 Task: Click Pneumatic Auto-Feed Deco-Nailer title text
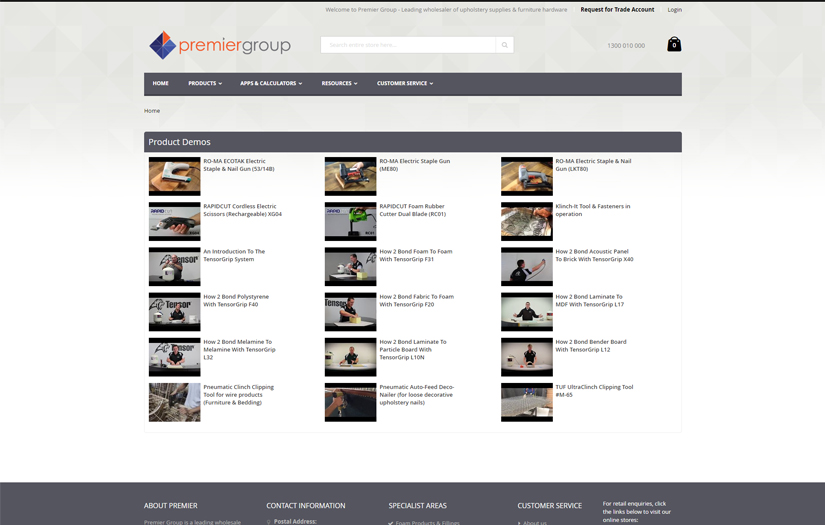[417, 395]
